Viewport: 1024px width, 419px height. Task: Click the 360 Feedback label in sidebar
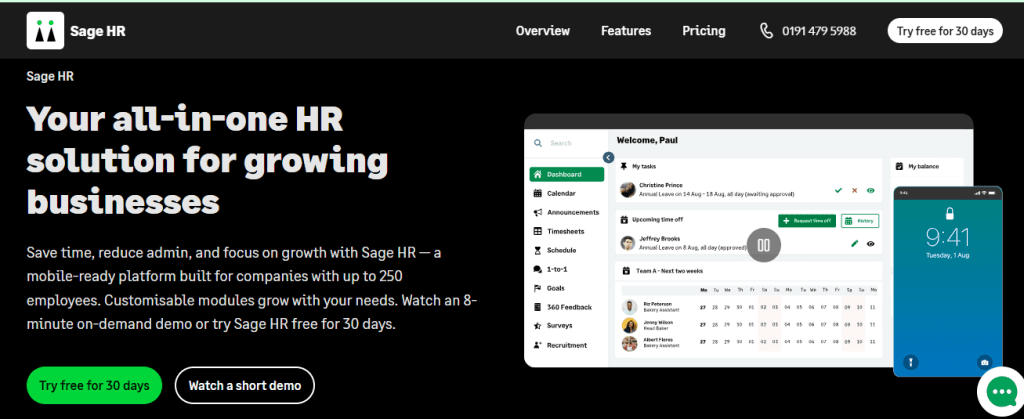click(x=569, y=307)
